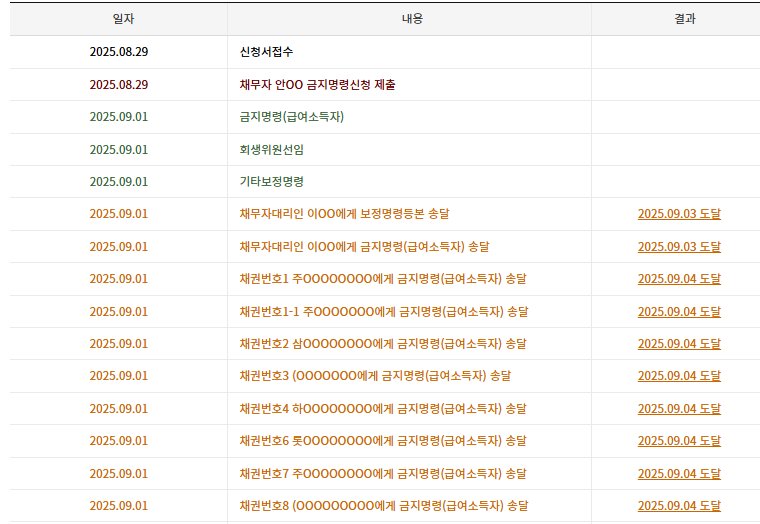
Task: Select the 채권번호2 삼OOOOOOOO 송달 entry
Action: (383, 344)
